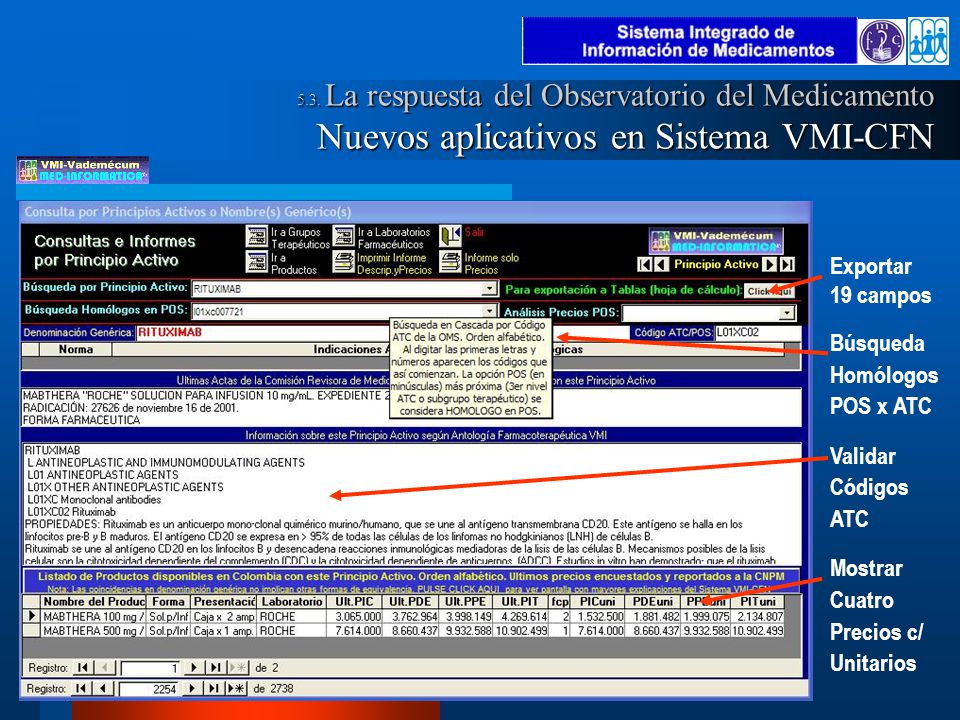The height and width of the screenshot is (720, 960).
Task: Click the Ult.PIT column header
Action: click(x=520, y=602)
